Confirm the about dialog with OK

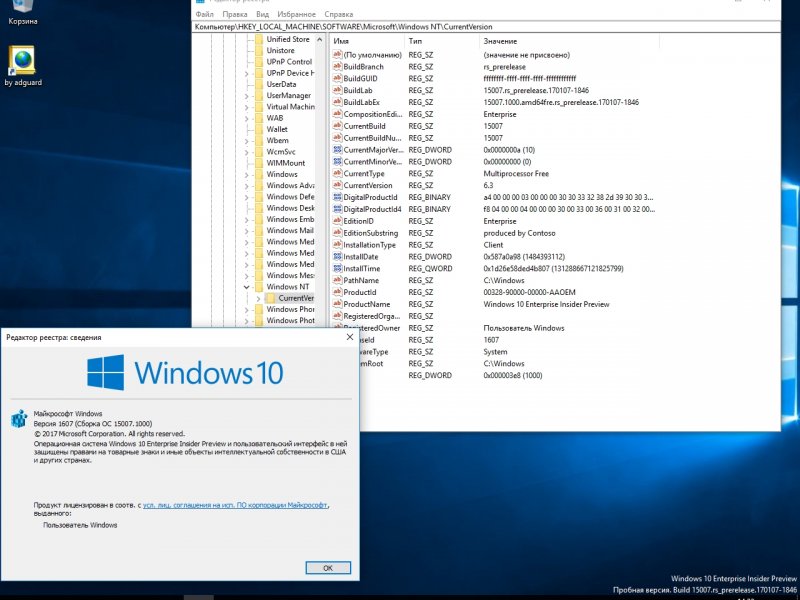(x=328, y=568)
